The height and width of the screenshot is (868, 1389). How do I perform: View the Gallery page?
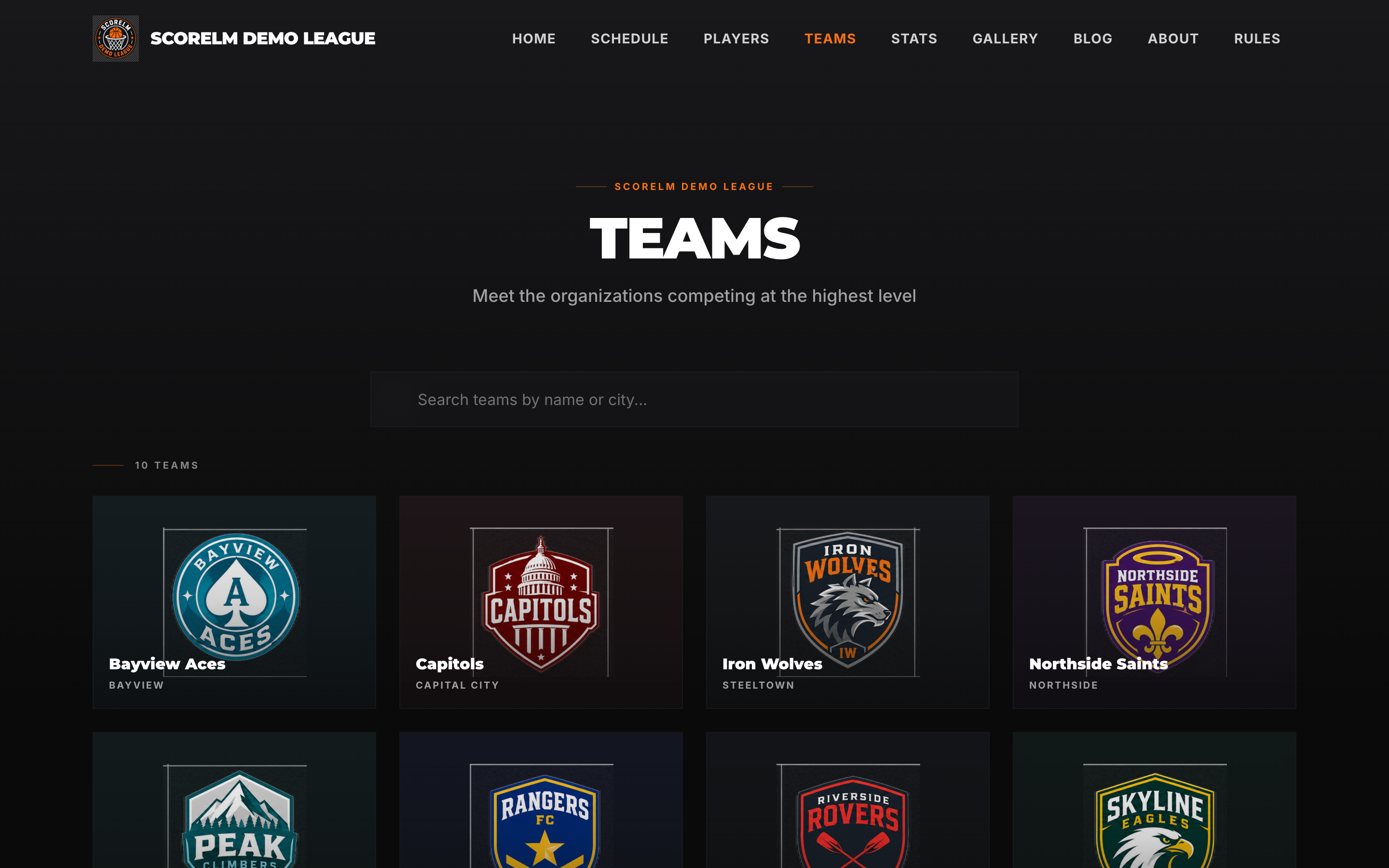[1006, 39]
